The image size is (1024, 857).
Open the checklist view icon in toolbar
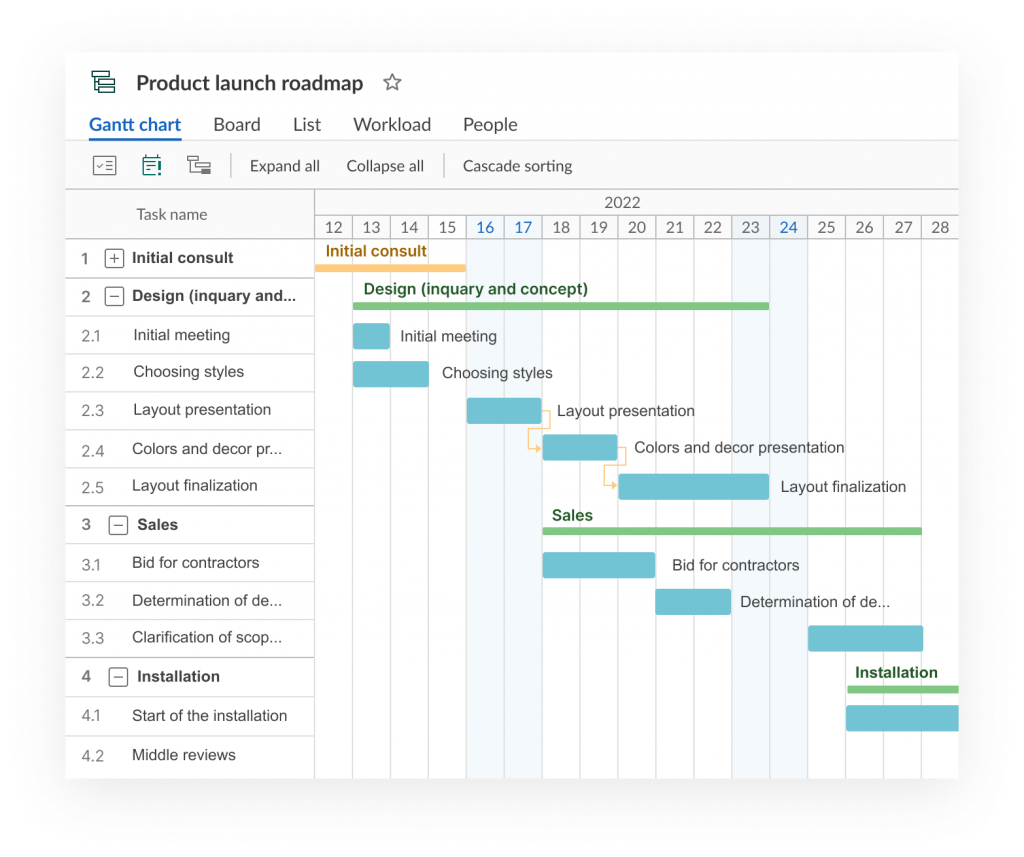[x=104, y=165]
